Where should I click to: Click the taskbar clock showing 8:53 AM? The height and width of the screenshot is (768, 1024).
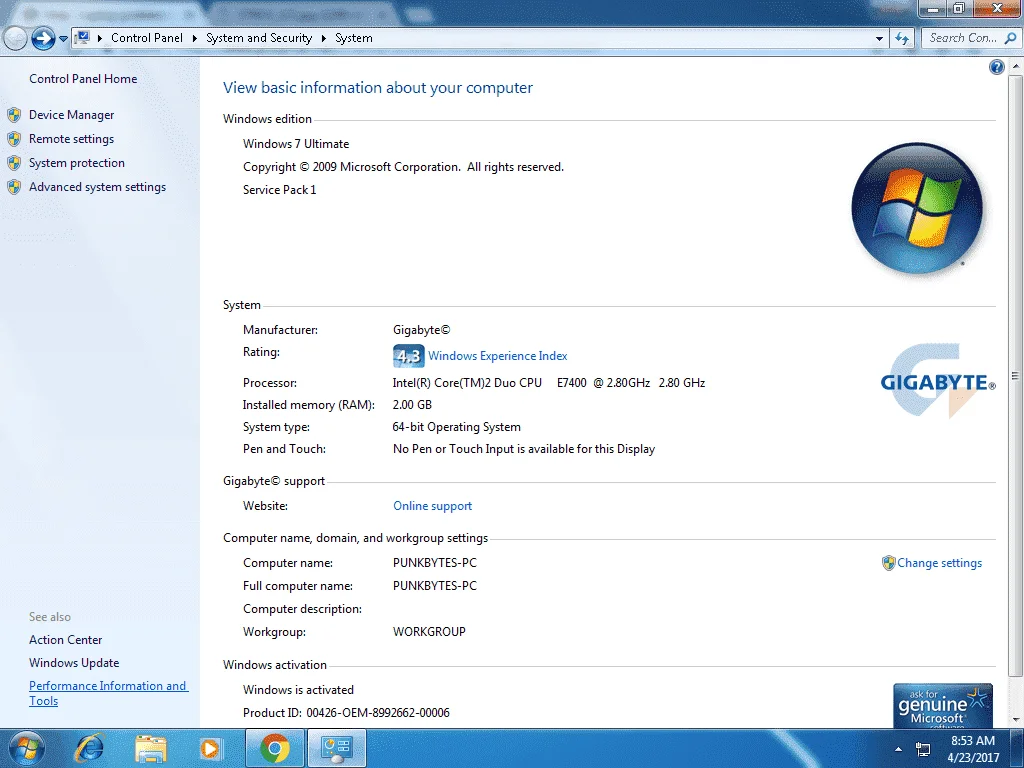[x=973, y=749]
